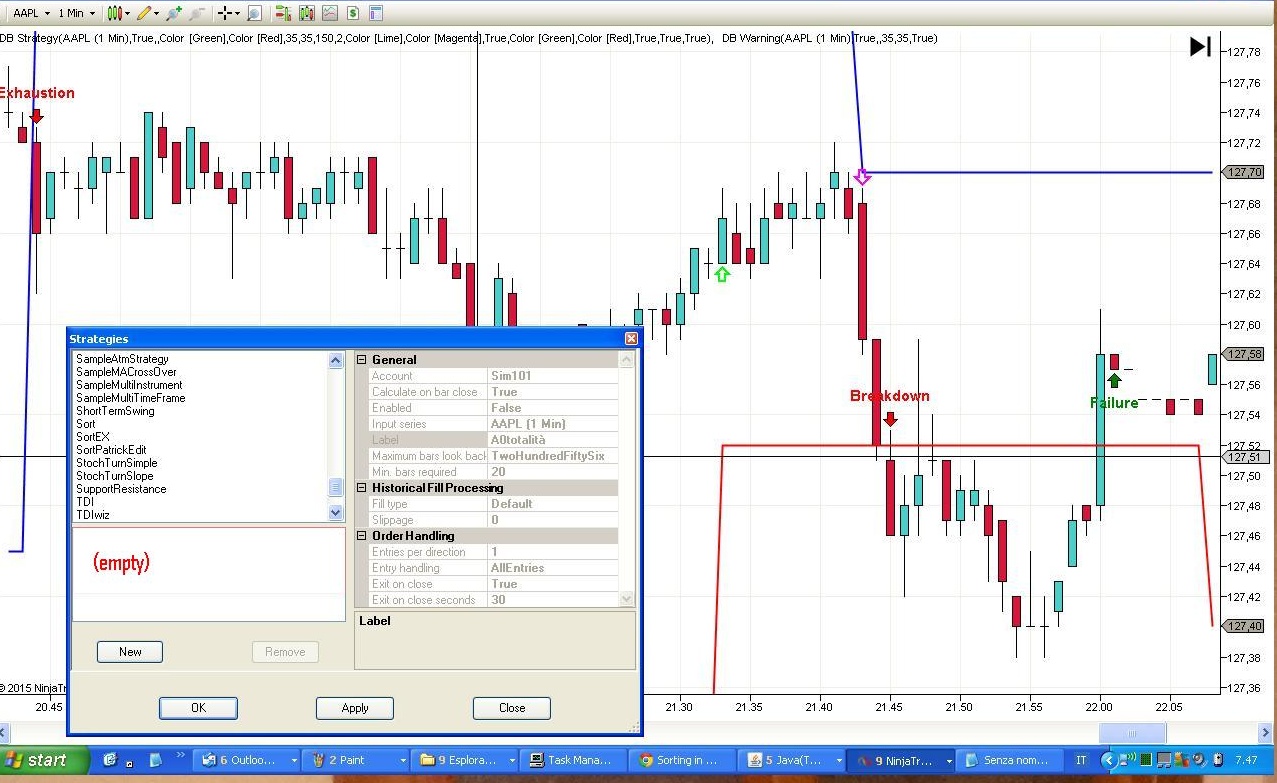Select SortPatrickEdit strategy
Image resolution: width=1277 pixels, height=783 pixels.
112,450
